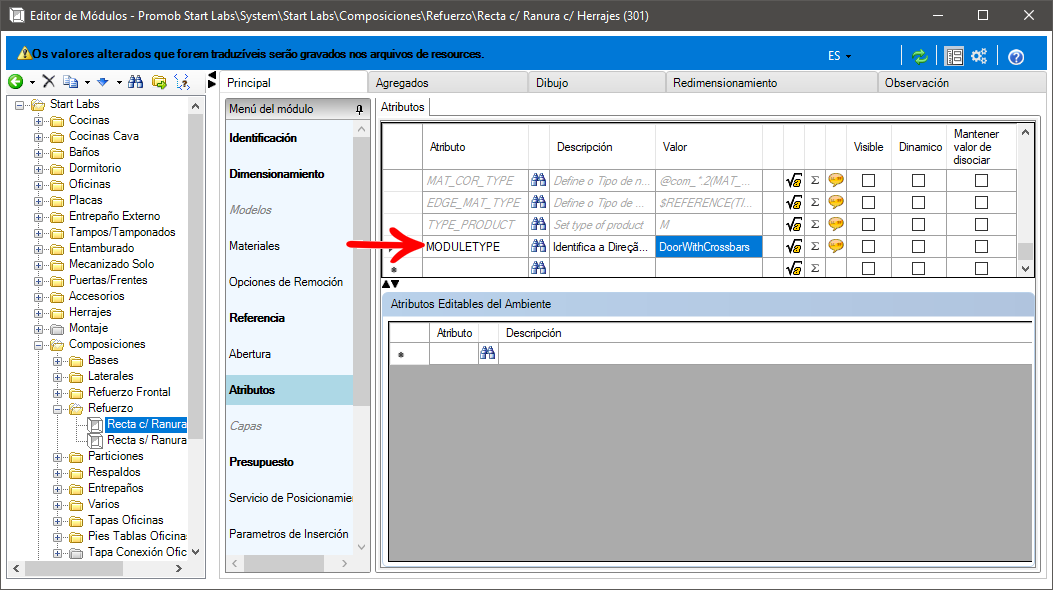Open the help question mark icon

[x=1016, y=57]
